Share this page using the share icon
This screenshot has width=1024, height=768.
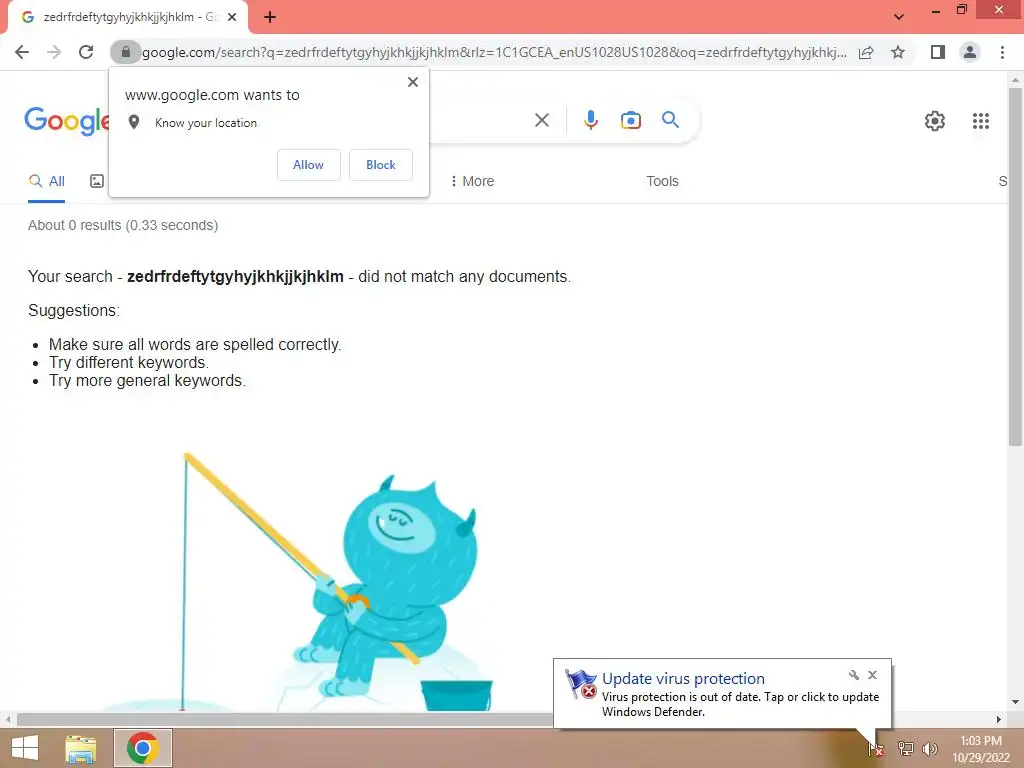tap(866, 52)
